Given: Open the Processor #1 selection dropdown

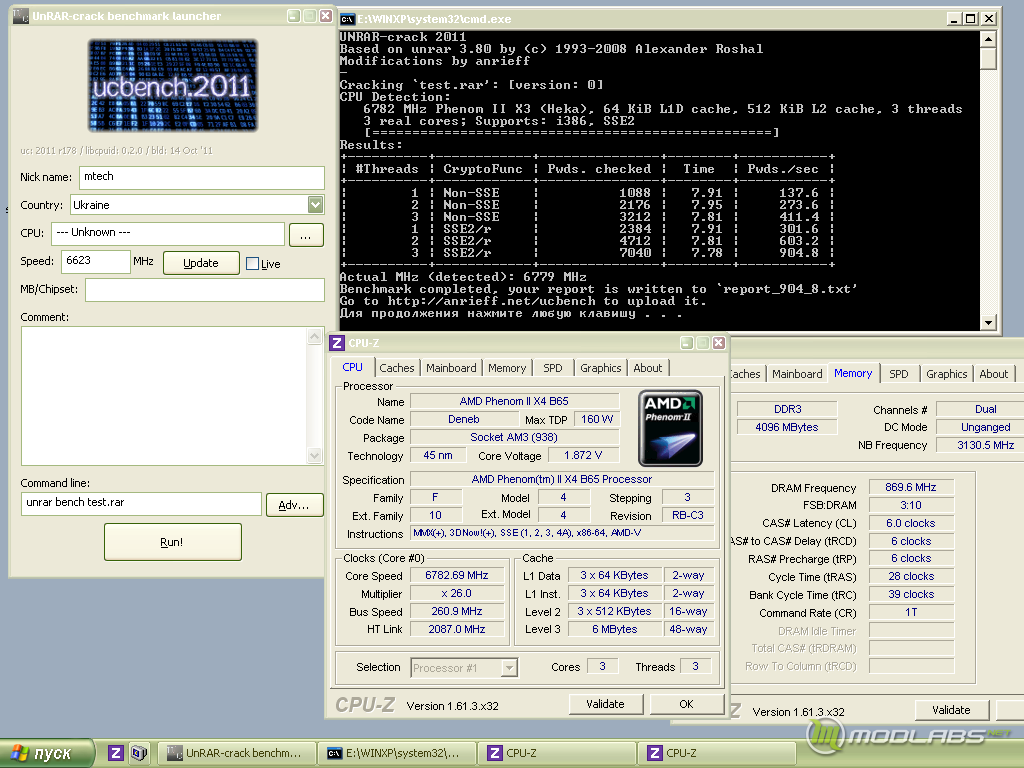Looking at the screenshot, I should click(x=509, y=667).
